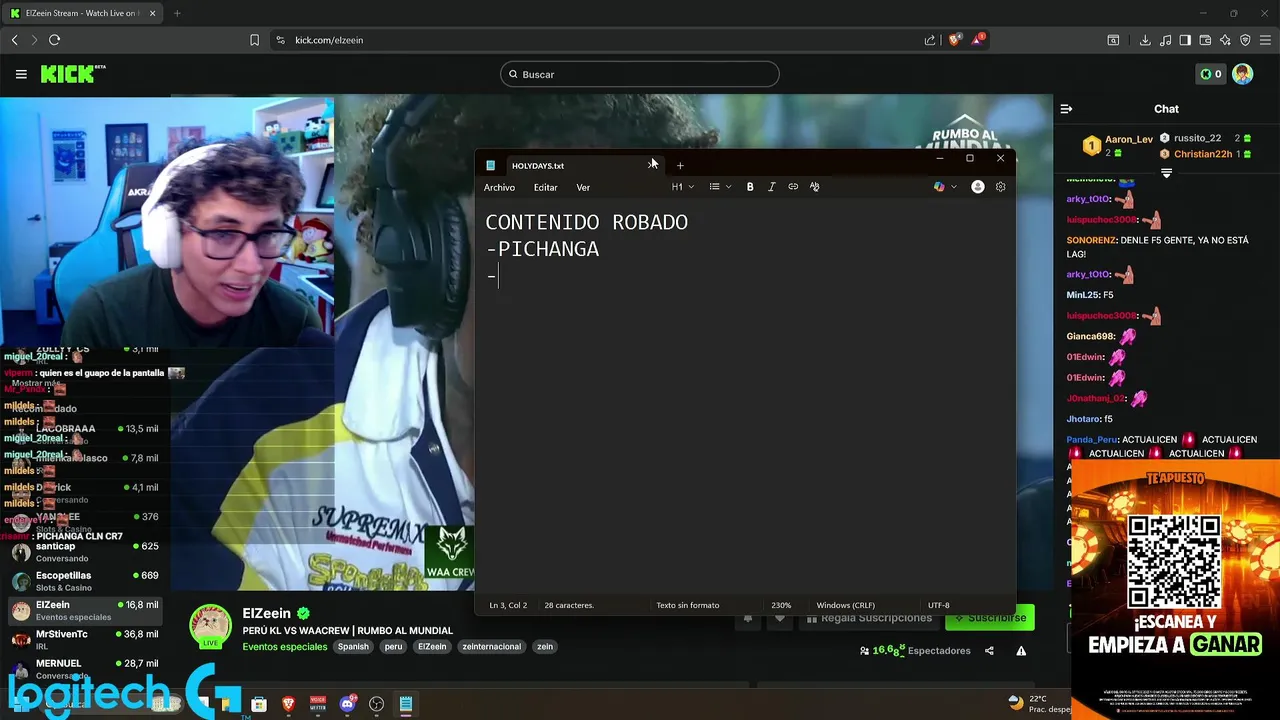Reload the page
Image resolution: width=1280 pixels, height=720 pixels.
point(54,40)
